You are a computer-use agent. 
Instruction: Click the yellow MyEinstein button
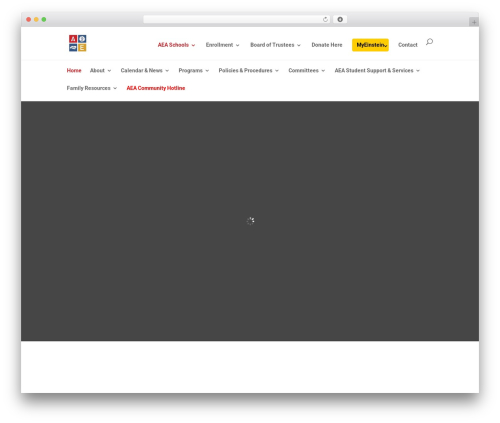pyautogui.click(x=370, y=45)
